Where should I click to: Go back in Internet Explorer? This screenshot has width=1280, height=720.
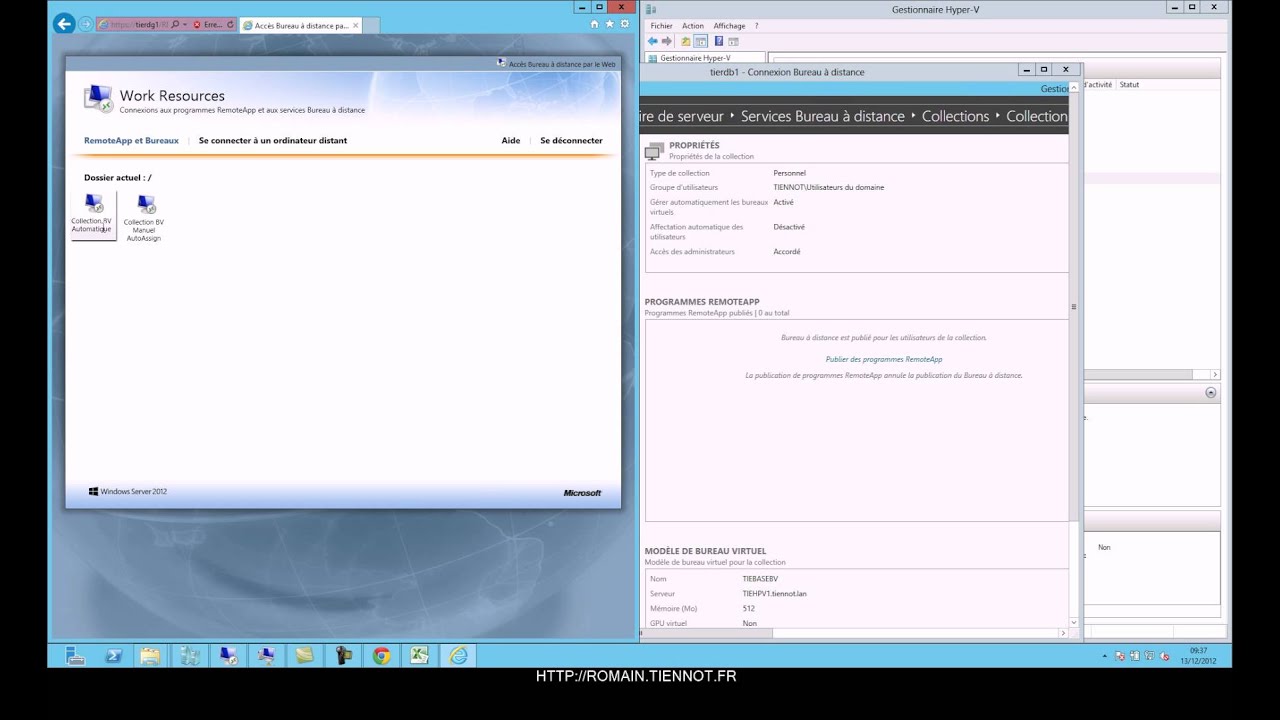[64, 24]
